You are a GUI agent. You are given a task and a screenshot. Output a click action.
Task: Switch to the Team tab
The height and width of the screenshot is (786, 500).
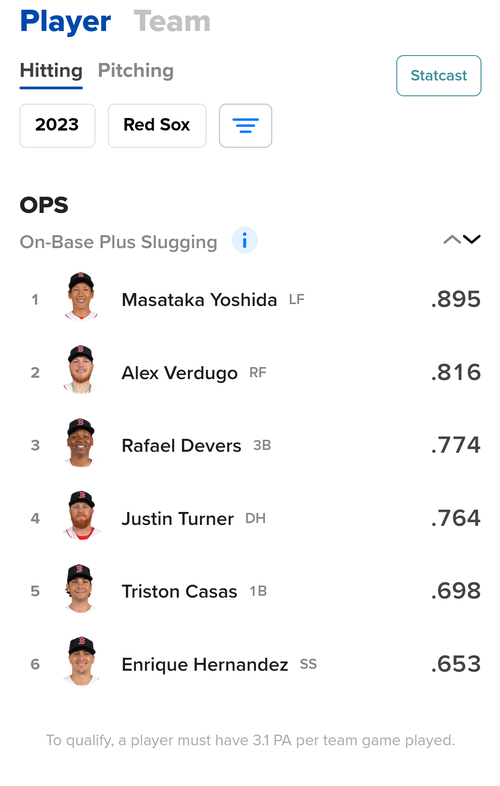[x=172, y=22]
